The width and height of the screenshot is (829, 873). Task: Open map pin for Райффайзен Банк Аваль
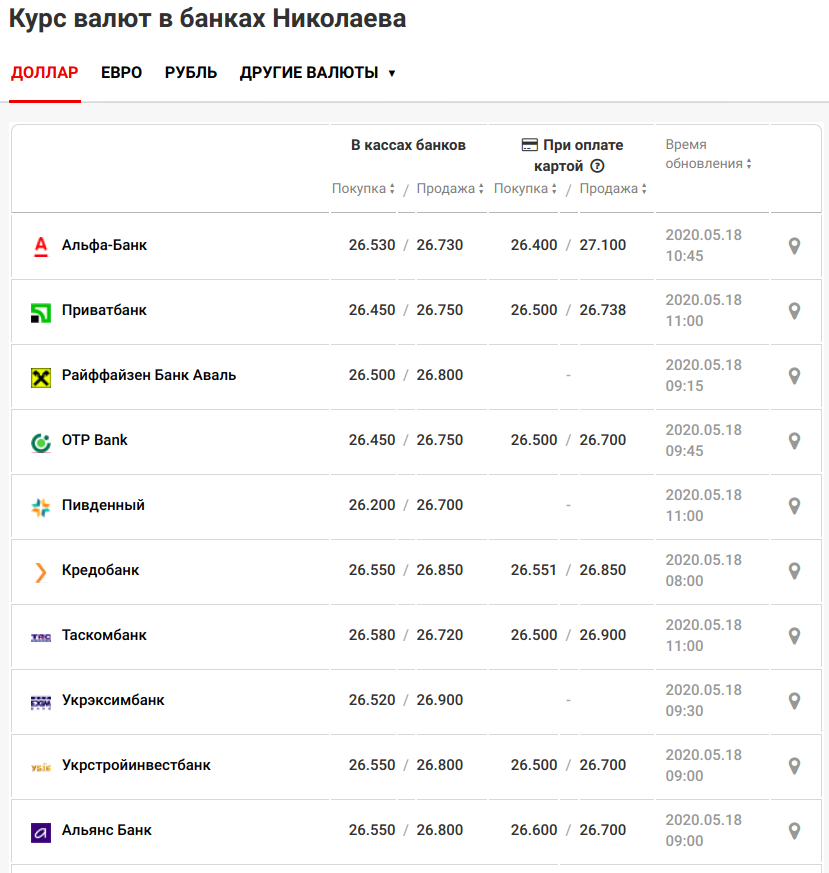coord(794,376)
